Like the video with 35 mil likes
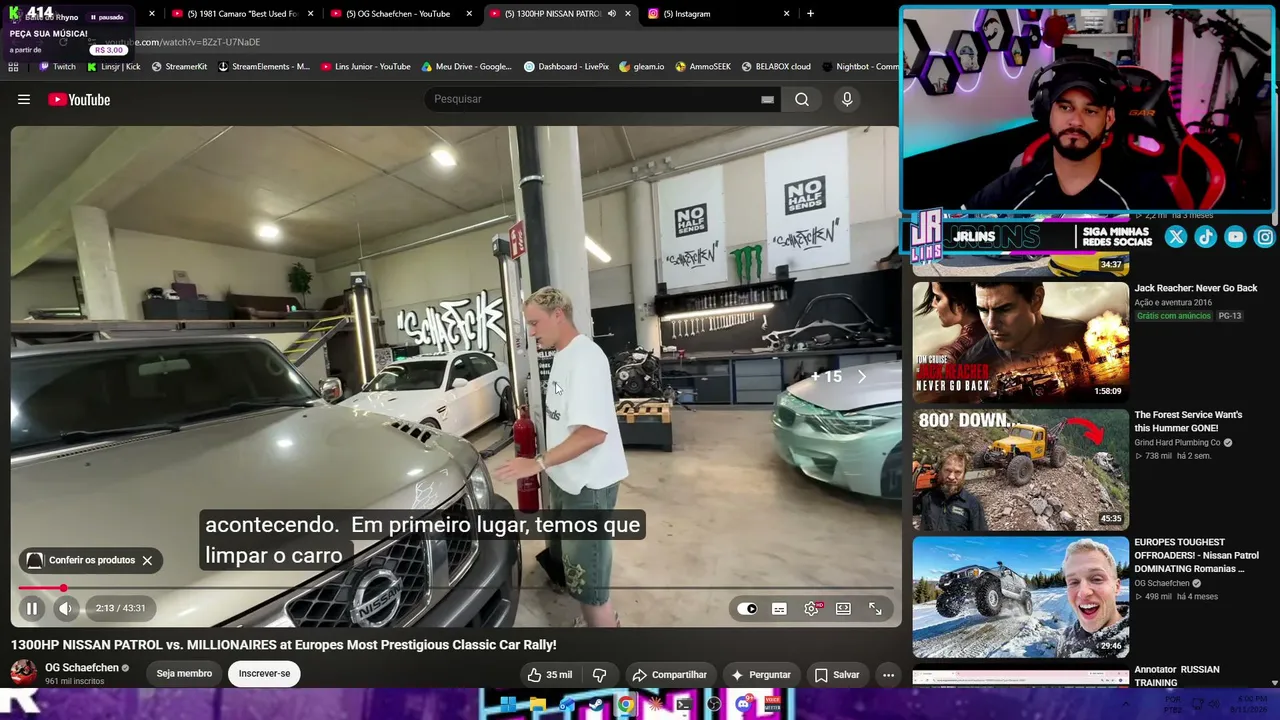1280x720 pixels. pyautogui.click(x=550, y=675)
